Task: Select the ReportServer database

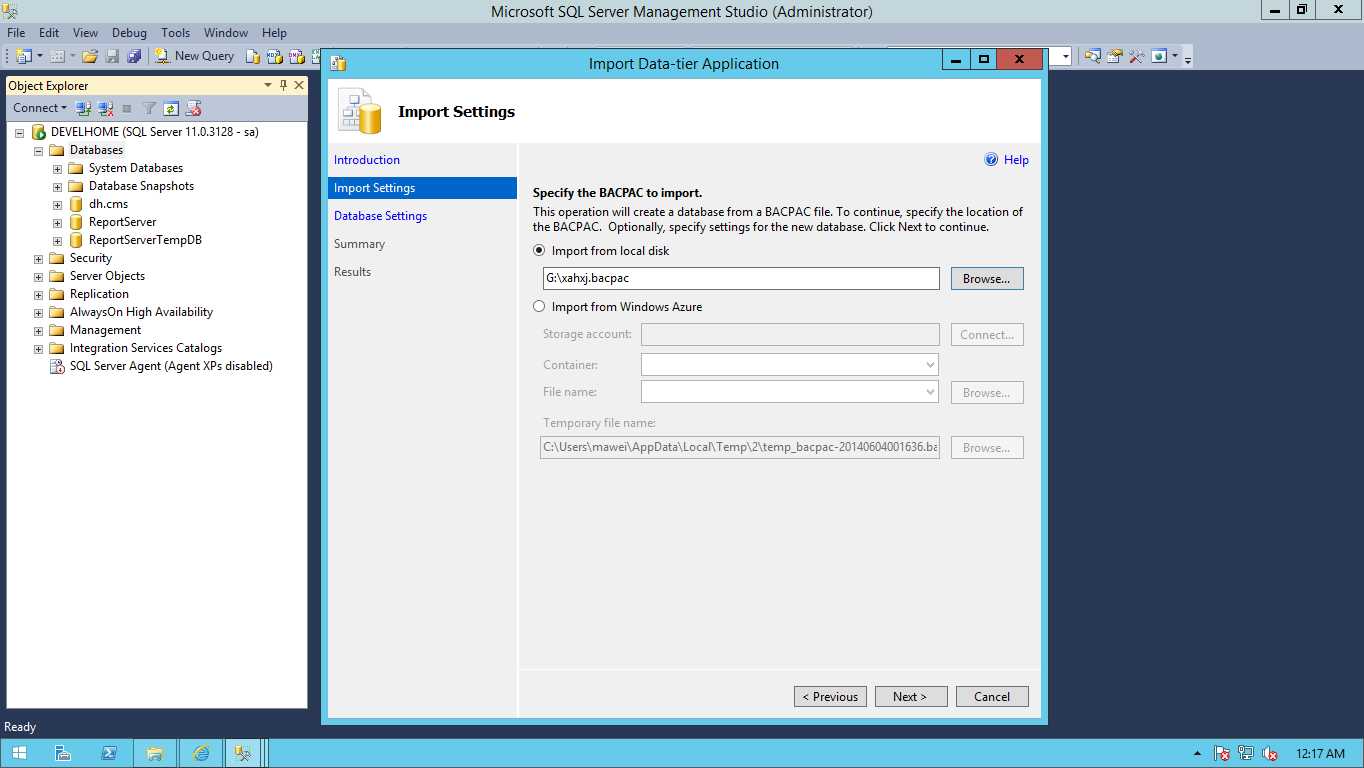Action: [x=122, y=222]
